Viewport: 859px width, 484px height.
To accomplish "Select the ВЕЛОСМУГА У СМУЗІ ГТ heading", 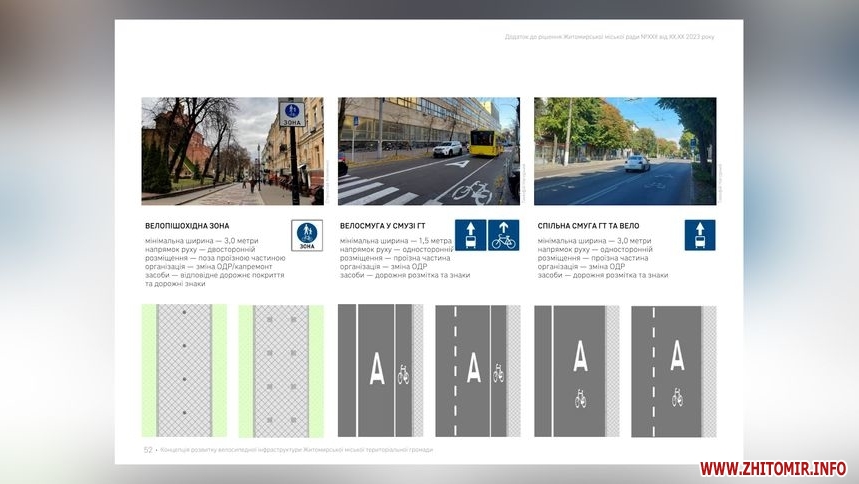I will pyautogui.click(x=383, y=226).
